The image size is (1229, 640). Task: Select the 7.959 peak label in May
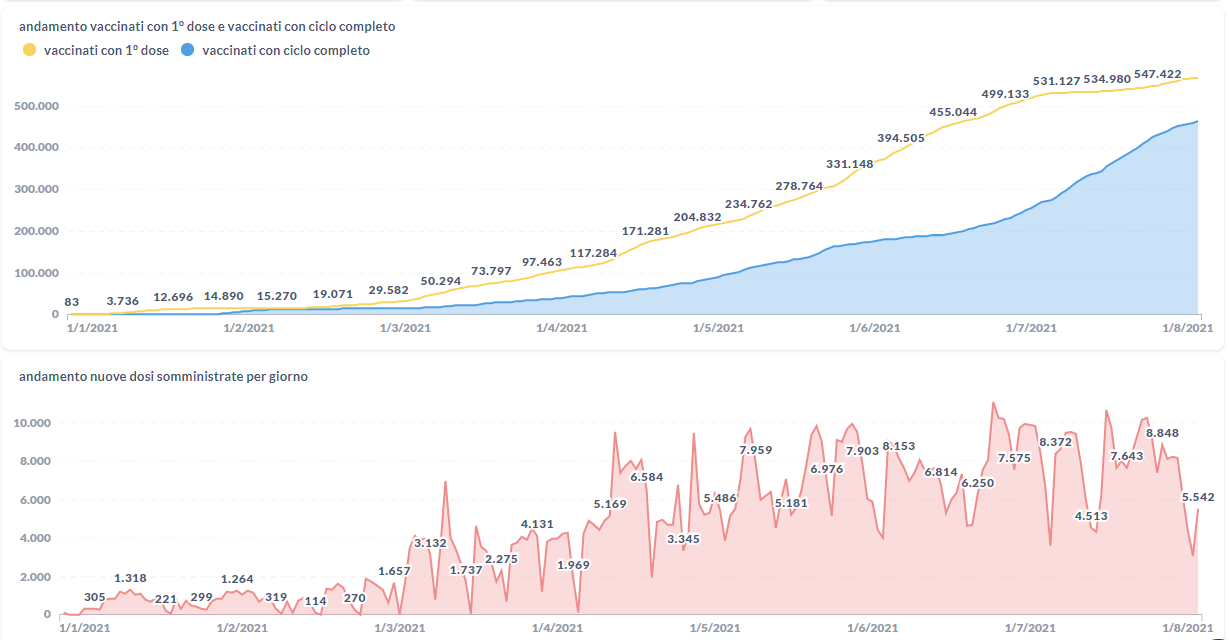(x=755, y=450)
